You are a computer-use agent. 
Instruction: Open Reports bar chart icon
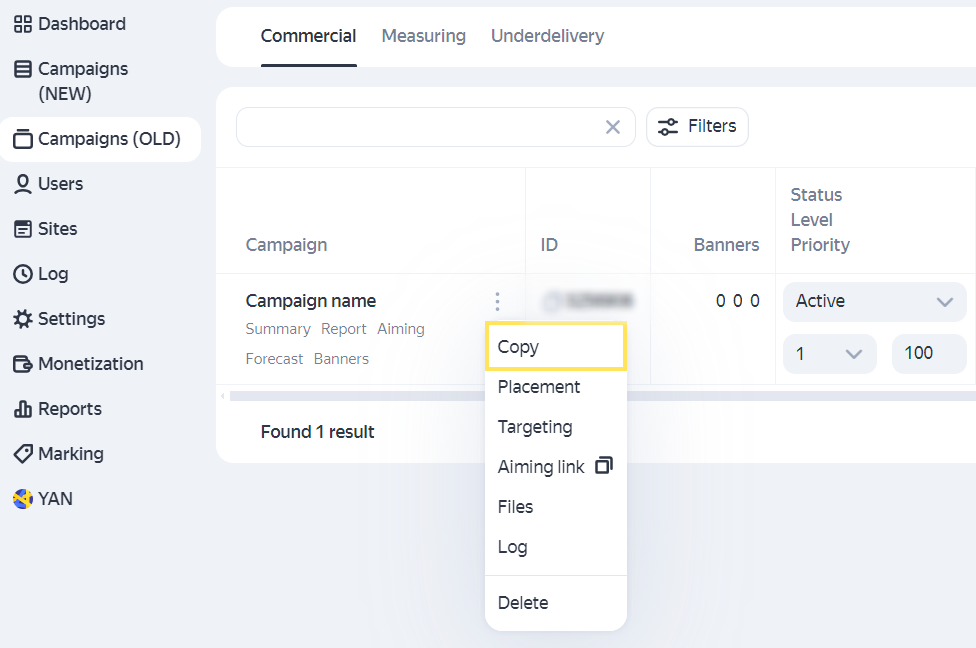pyautogui.click(x=22, y=409)
